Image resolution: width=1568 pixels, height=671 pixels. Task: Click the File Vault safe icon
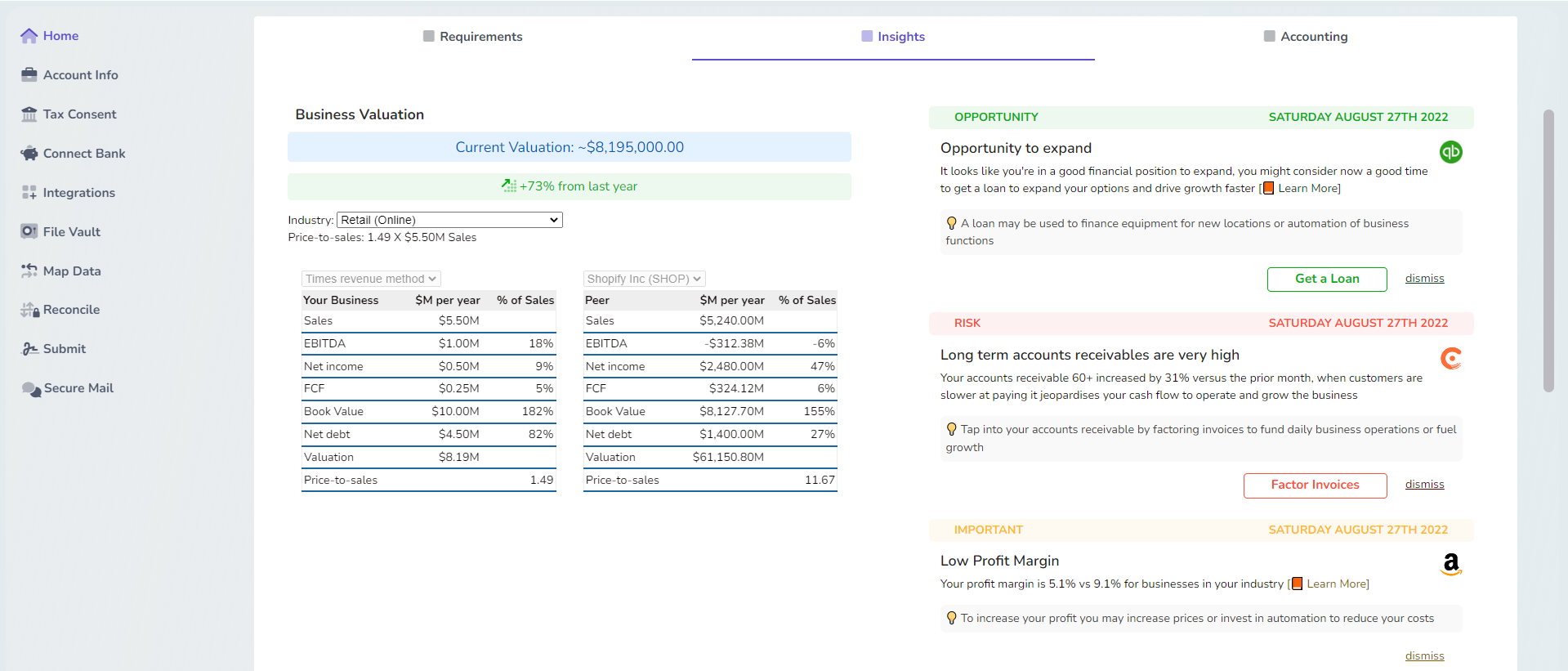(x=29, y=231)
